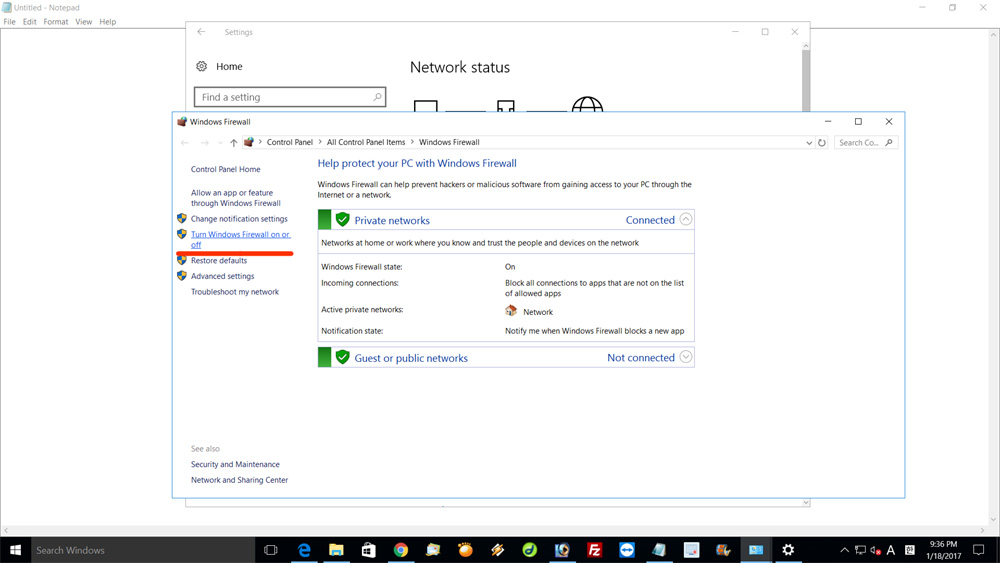The width and height of the screenshot is (1000, 563).
Task: Click muted volume icon in system tray
Action: 876,550
